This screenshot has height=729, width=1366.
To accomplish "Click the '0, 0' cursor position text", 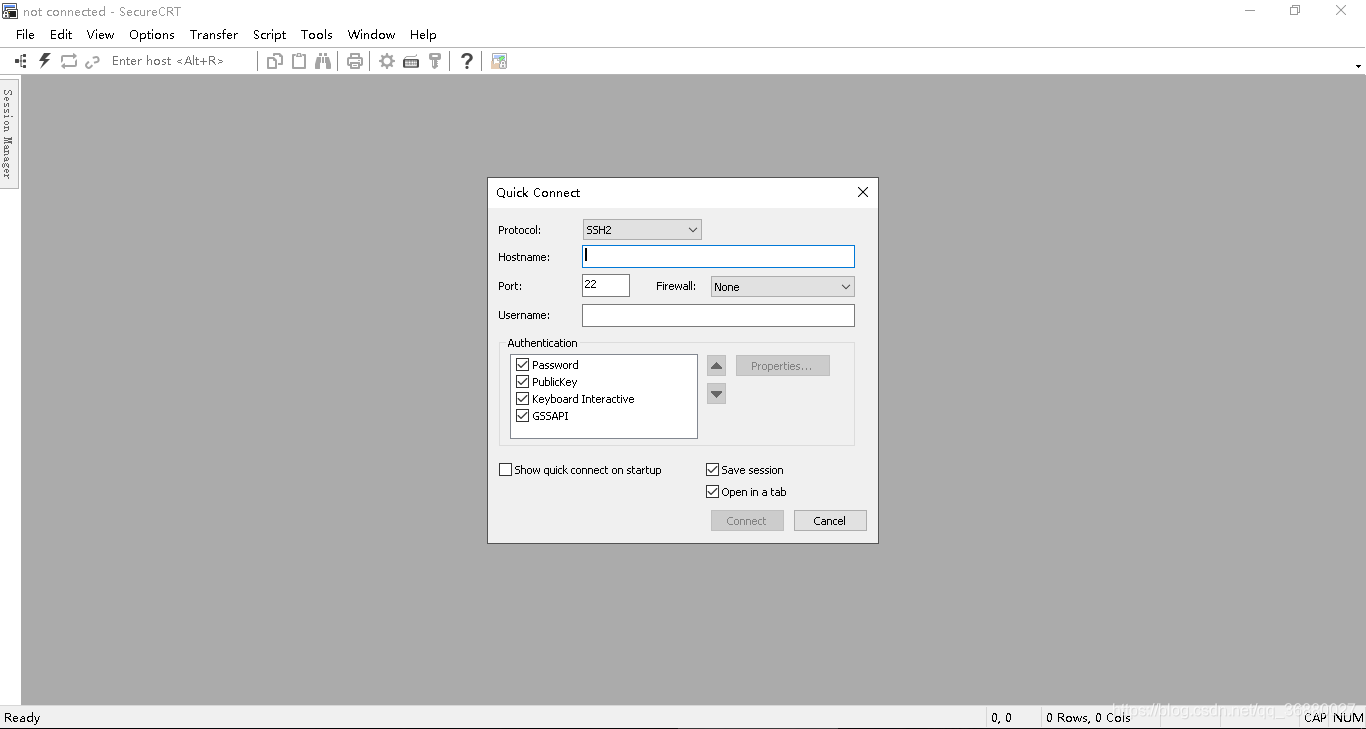I will [x=1001, y=718].
